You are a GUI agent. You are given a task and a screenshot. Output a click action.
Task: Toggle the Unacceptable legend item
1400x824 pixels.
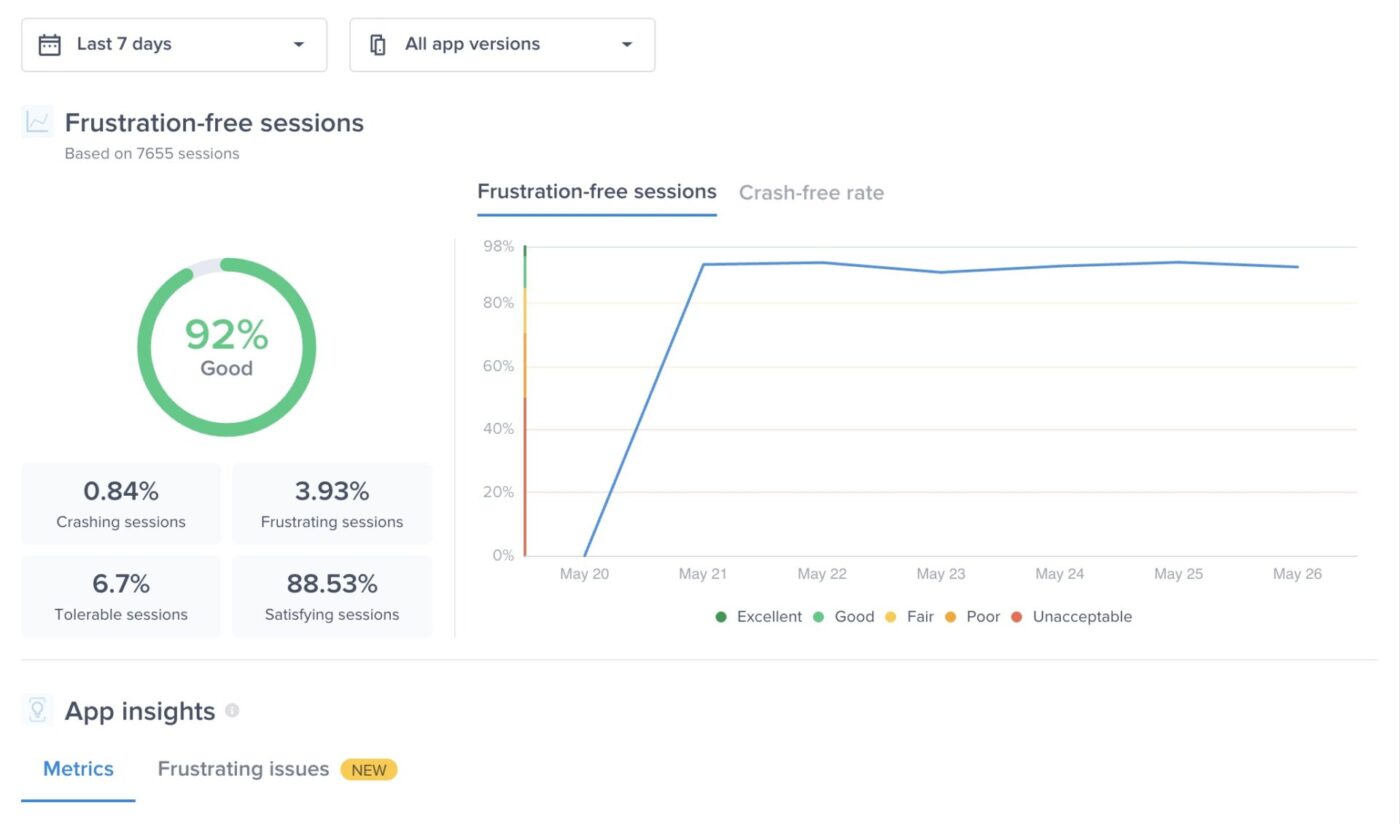1071,617
